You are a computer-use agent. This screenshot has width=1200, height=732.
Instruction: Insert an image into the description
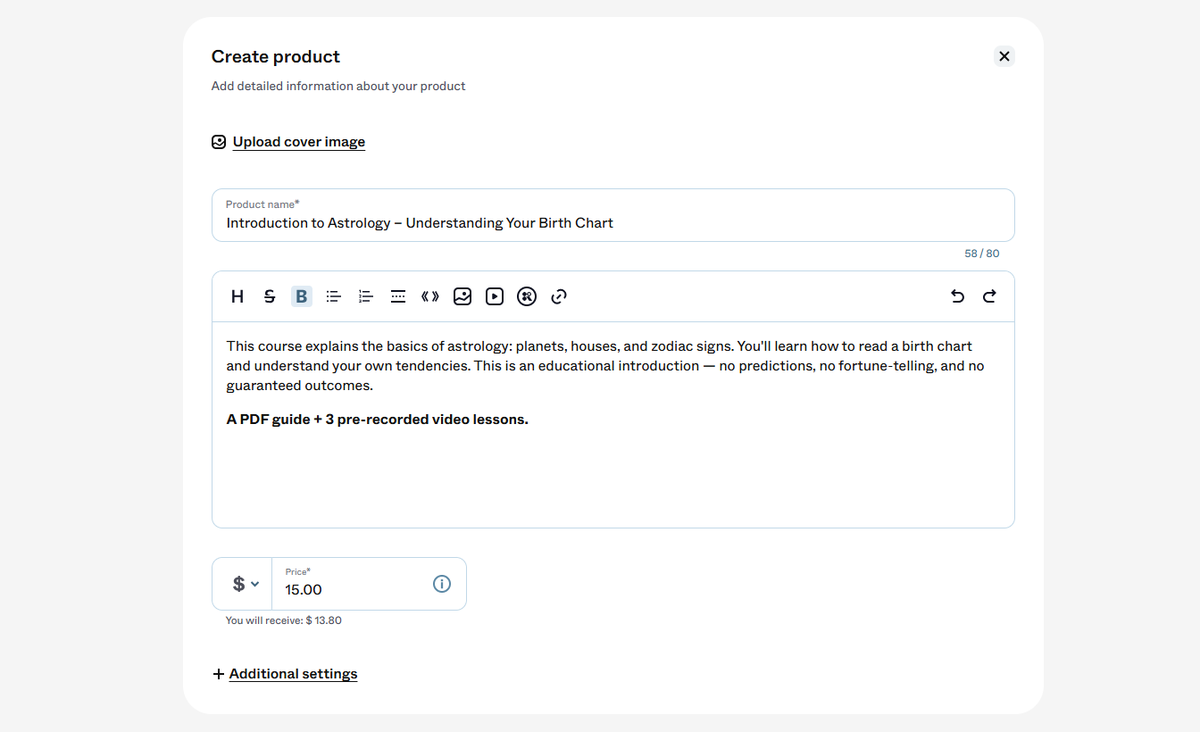pyautogui.click(x=462, y=296)
